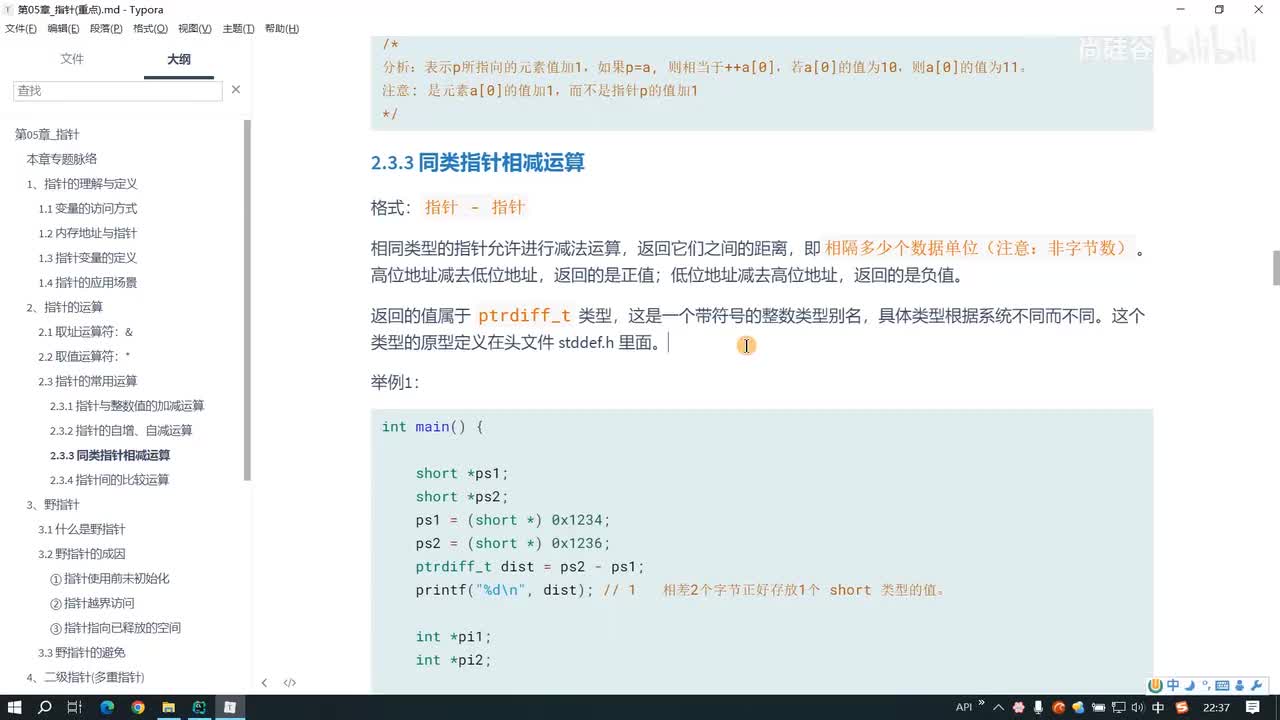The height and width of the screenshot is (720, 1280).
Task: Go to 2.3.4 指针间的比较运算
Action: 110,480
